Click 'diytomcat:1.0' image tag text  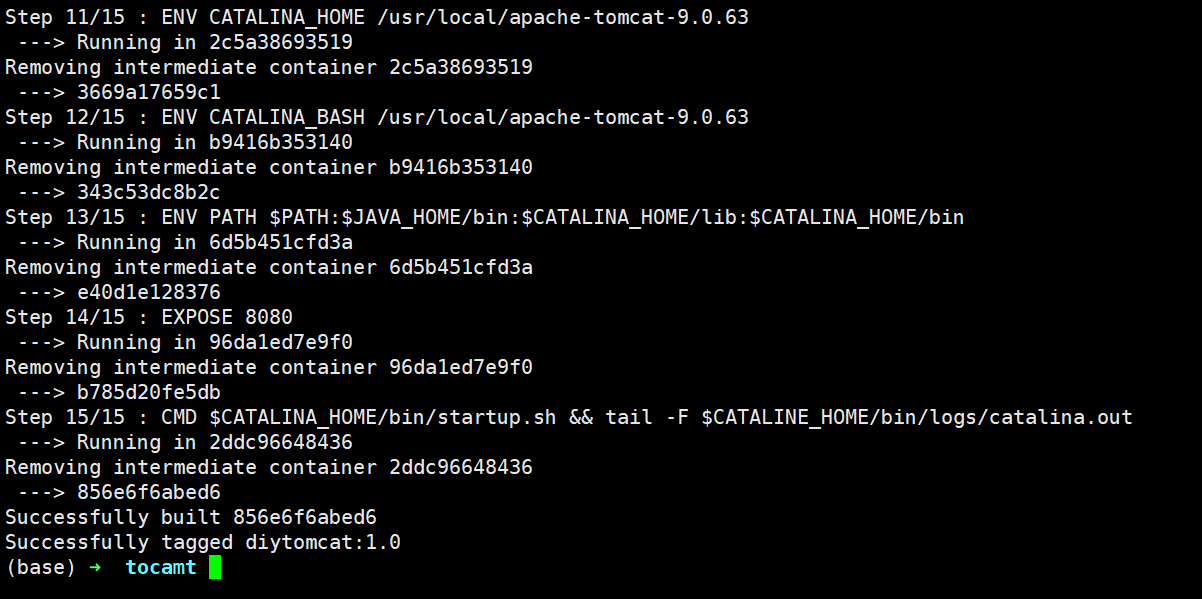click(x=323, y=543)
